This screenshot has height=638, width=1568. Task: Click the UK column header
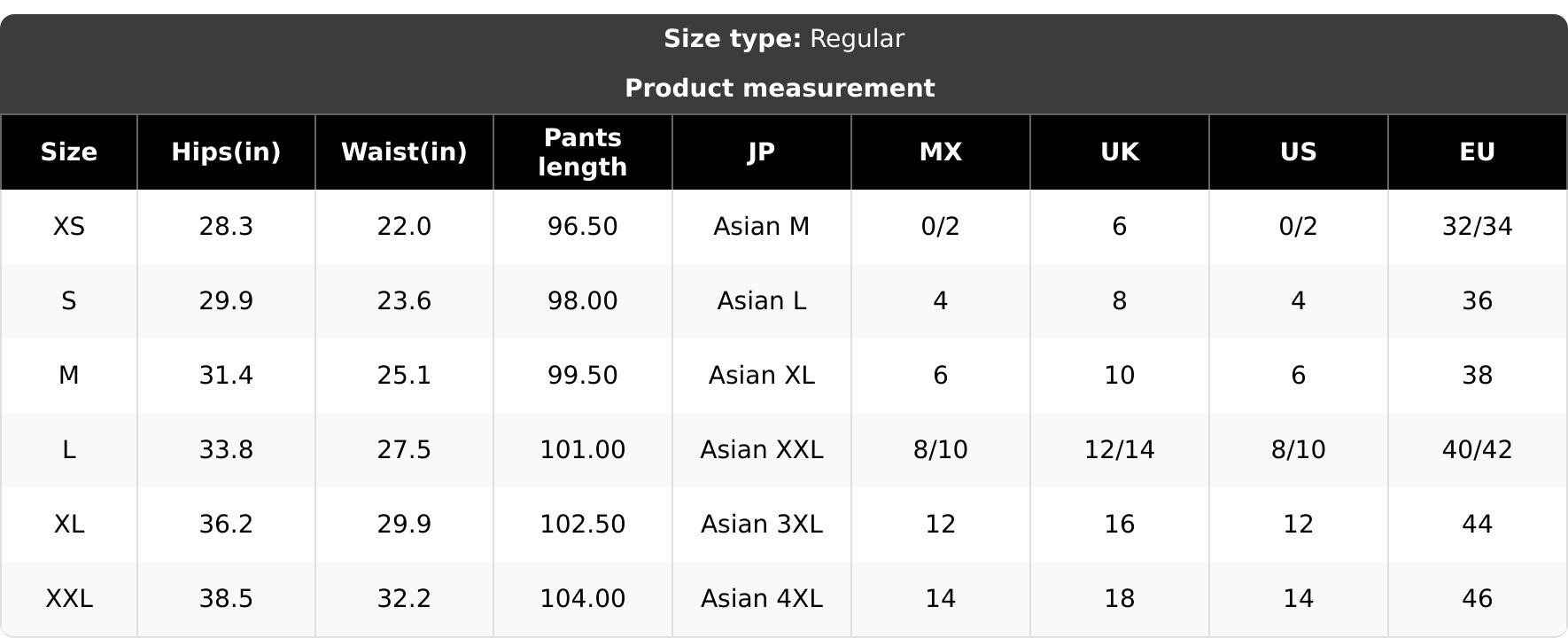[1119, 152]
